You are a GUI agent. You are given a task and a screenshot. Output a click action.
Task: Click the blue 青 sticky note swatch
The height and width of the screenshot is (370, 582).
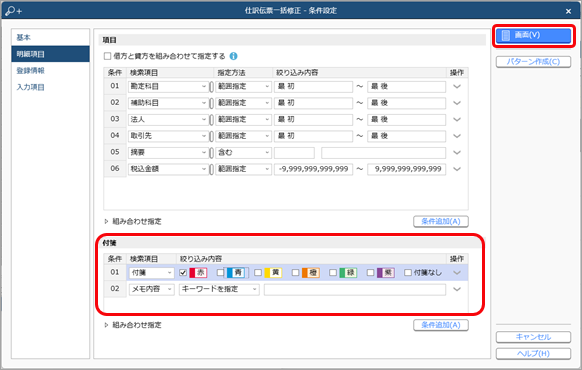[x=236, y=273]
